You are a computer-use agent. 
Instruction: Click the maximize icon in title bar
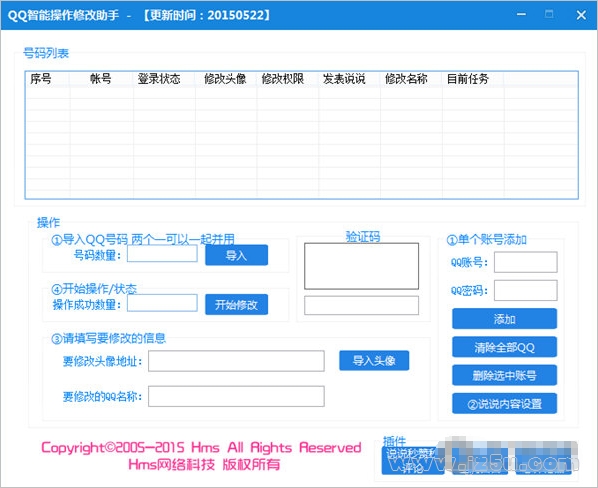point(549,14)
